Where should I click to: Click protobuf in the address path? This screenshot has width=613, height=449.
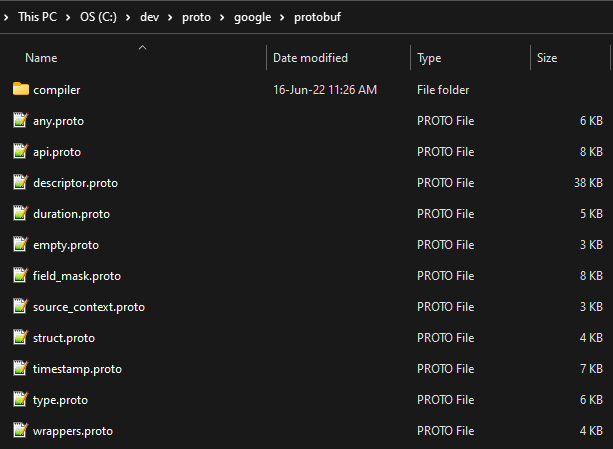(x=317, y=17)
